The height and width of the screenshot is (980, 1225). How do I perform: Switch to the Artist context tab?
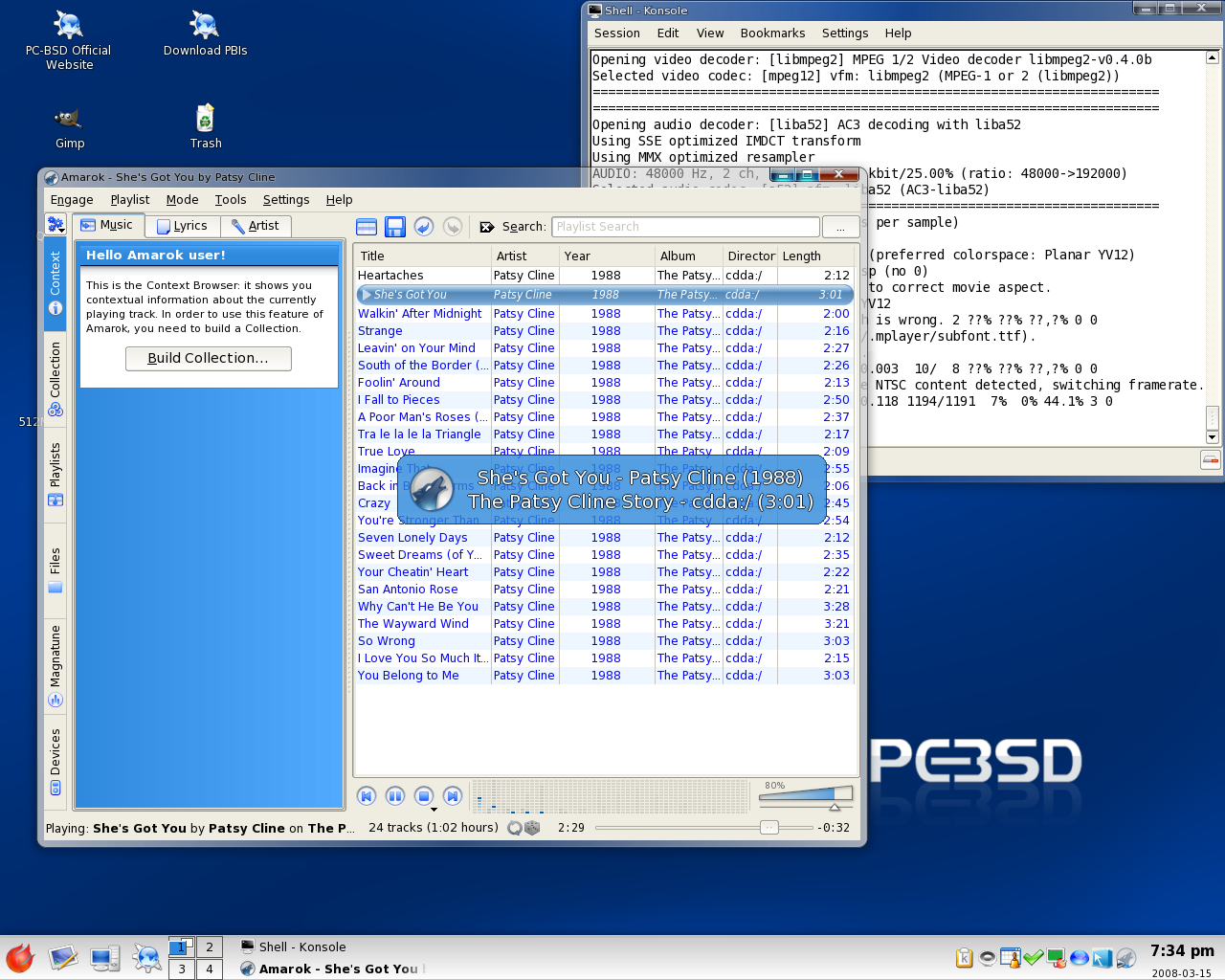pyautogui.click(x=256, y=226)
